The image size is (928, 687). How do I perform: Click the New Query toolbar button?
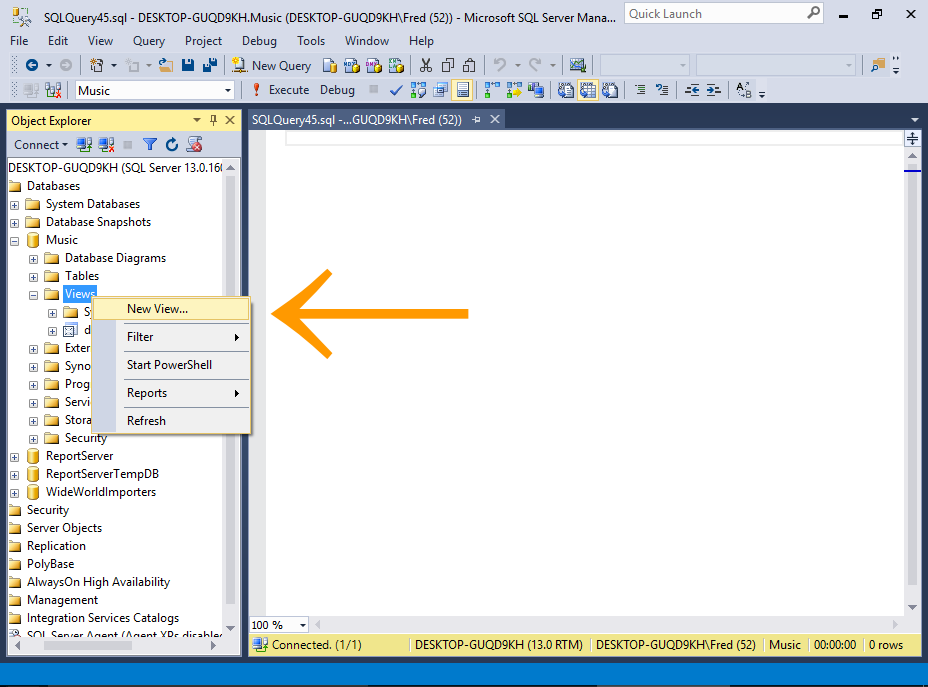(272, 65)
